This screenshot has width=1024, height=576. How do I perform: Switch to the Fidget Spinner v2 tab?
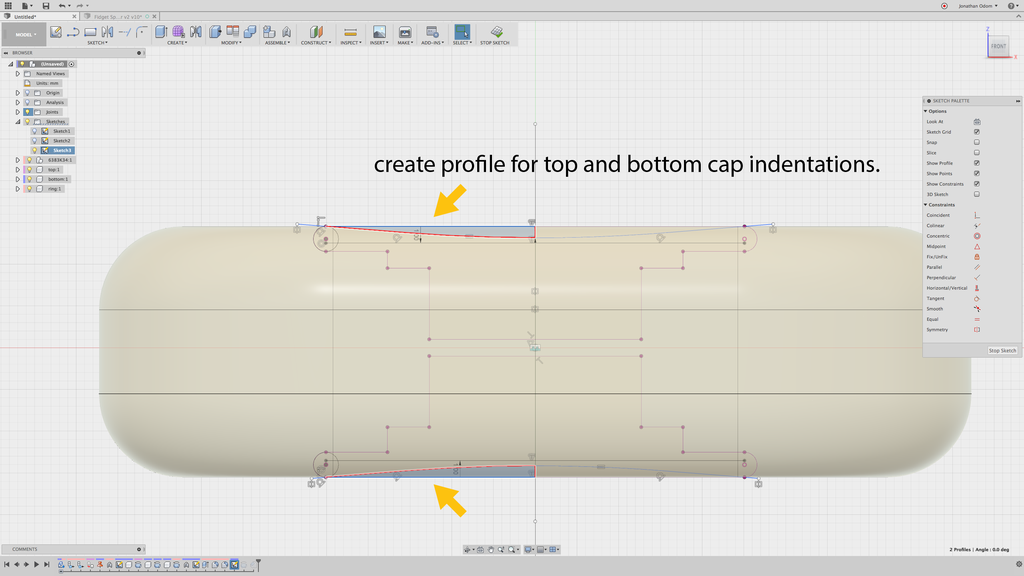click(x=120, y=16)
